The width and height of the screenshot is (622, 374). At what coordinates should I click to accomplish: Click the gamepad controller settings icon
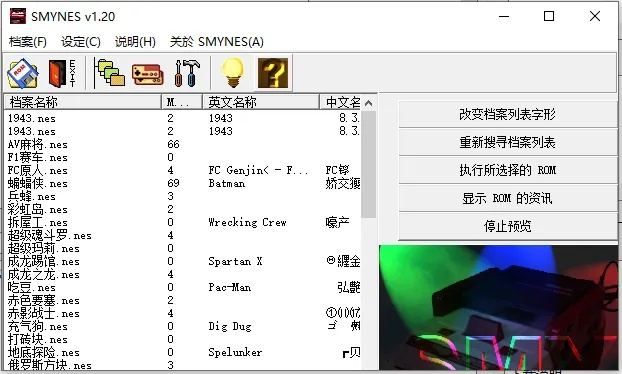point(148,74)
